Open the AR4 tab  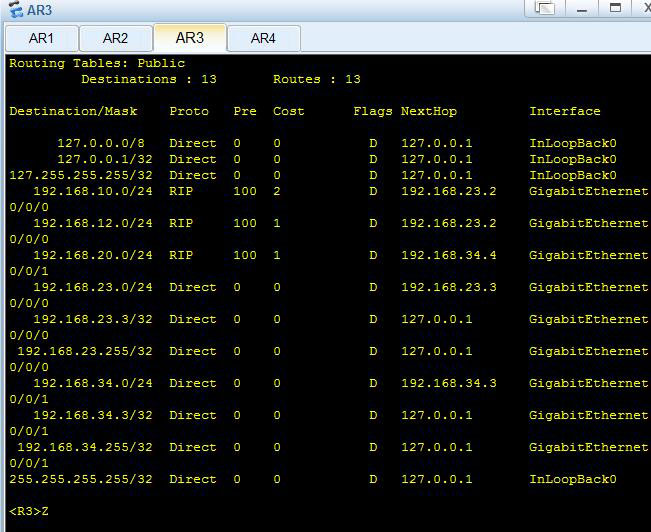[x=263, y=38]
